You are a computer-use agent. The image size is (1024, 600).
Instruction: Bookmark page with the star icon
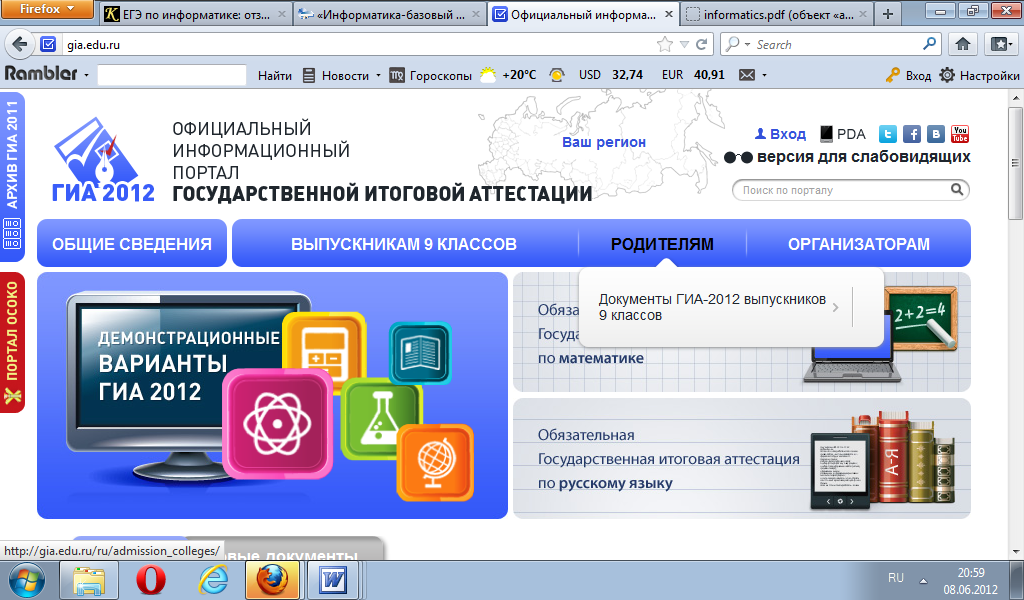(x=665, y=44)
